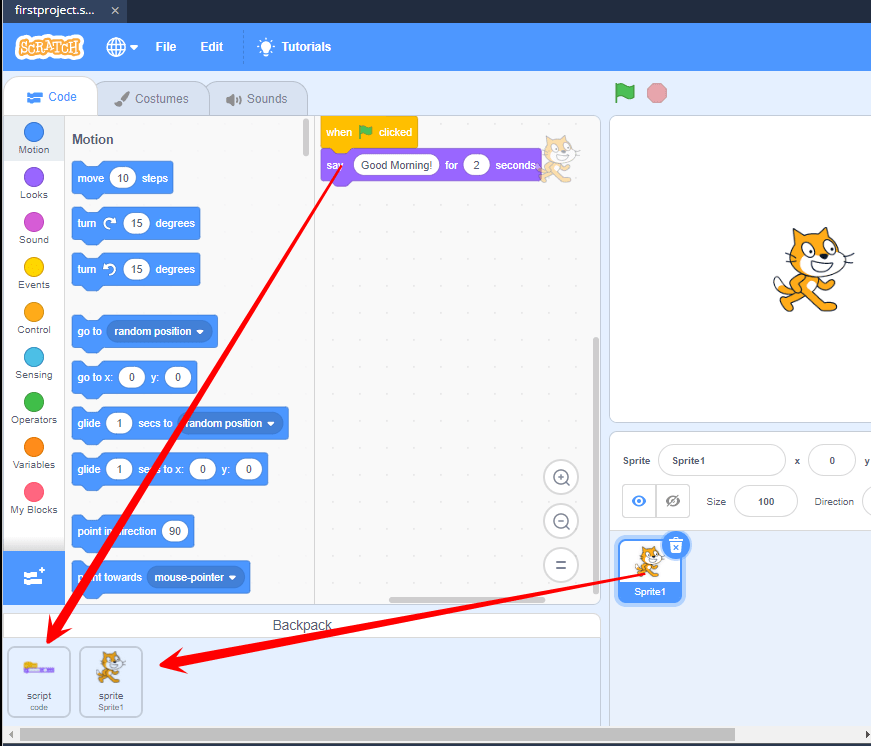Delete Sprite1 using the trash icon
This screenshot has height=746, width=871.
coord(677,545)
